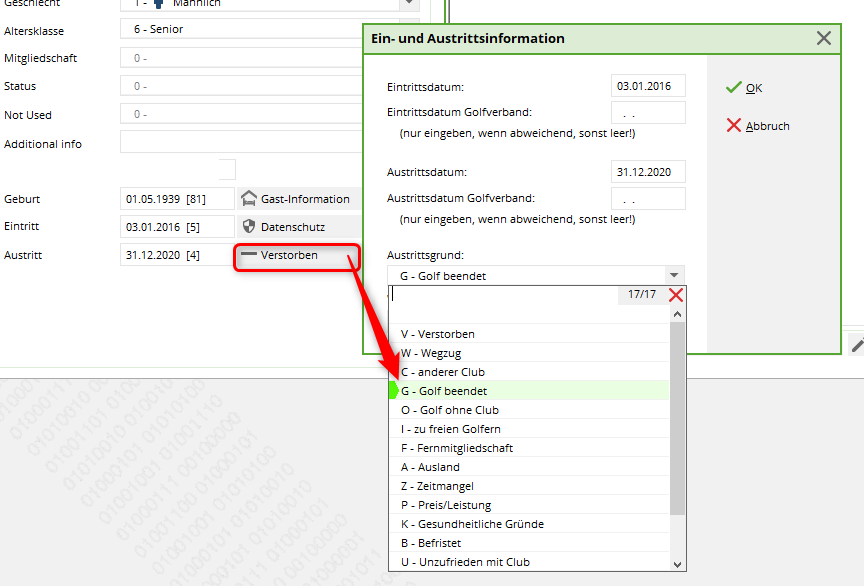Click the red X Abbruch icon

coord(733,126)
